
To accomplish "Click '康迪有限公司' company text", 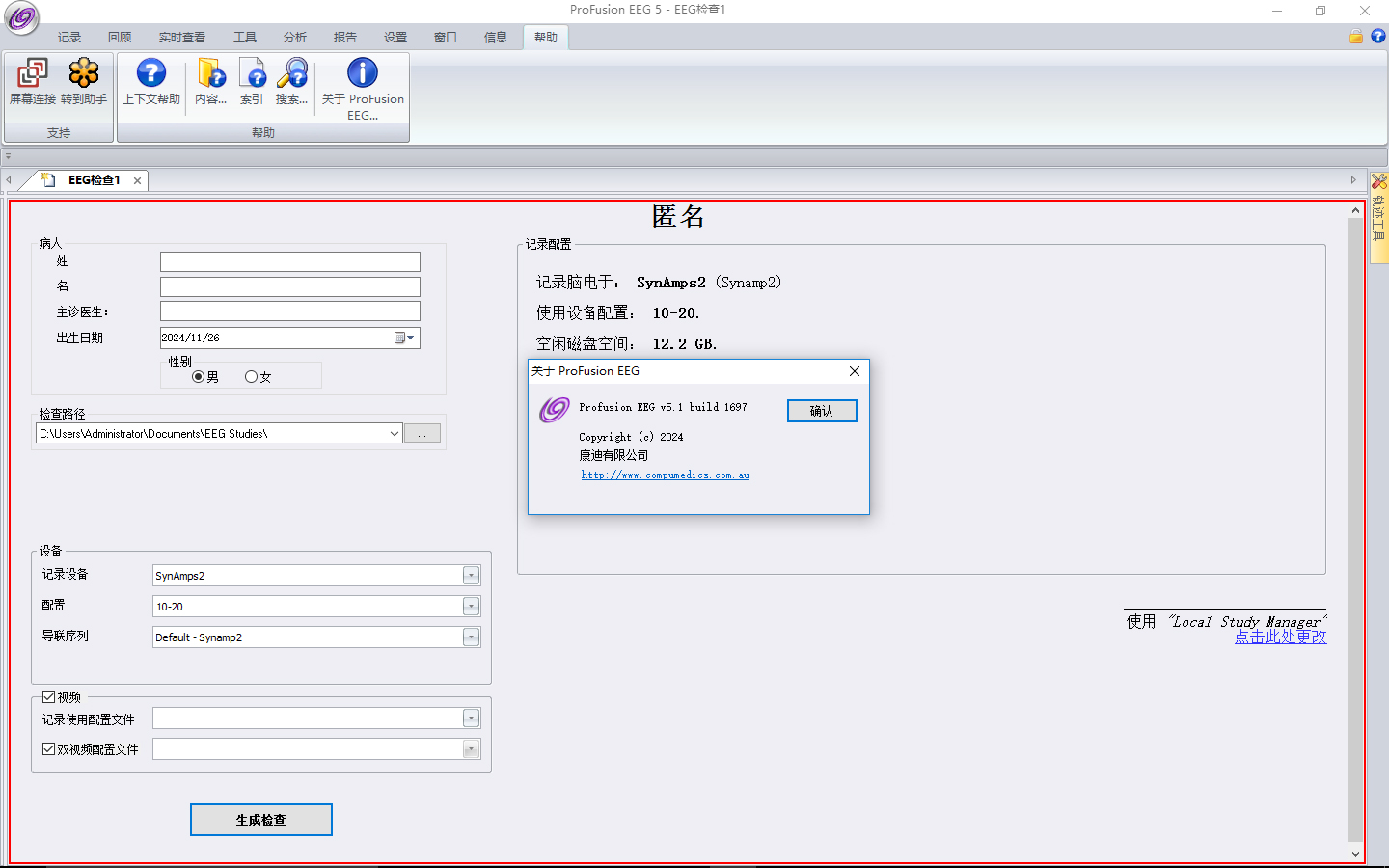I will pyautogui.click(x=613, y=455).
